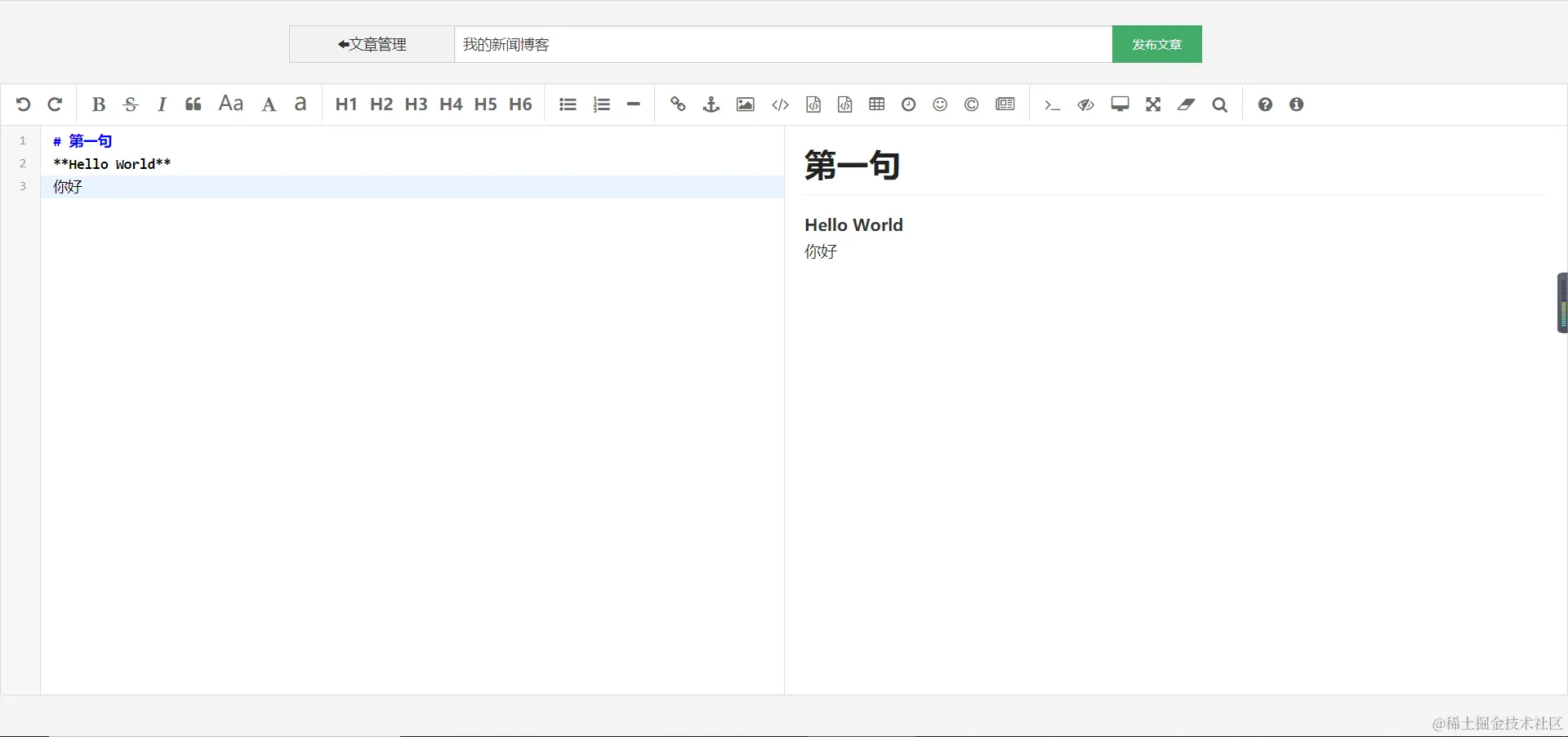Toggle fullscreen editing mode
Image resolution: width=1568 pixels, height=737 pixels.
click(1153, 104)
